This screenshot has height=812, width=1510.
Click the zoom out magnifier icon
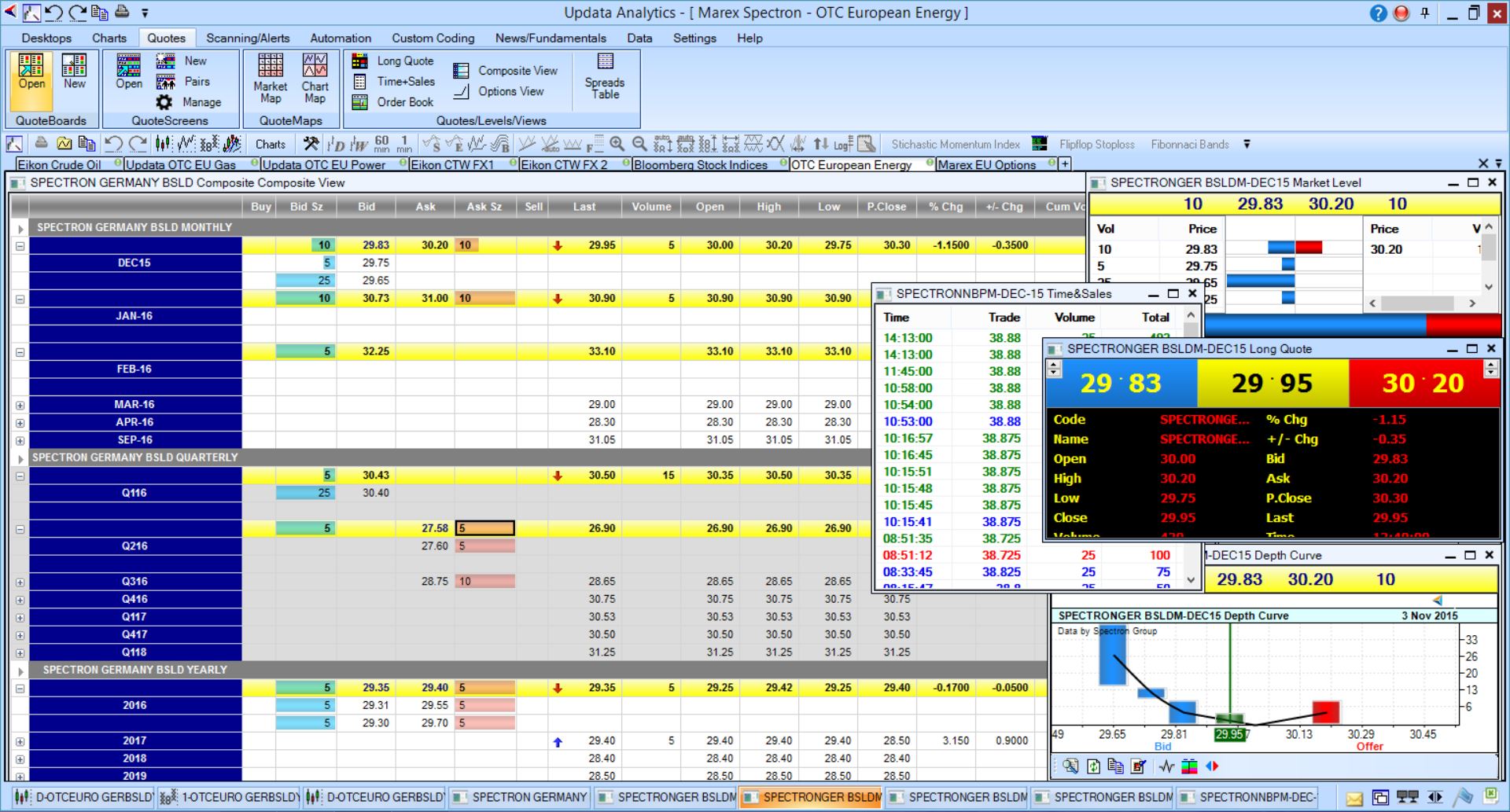(x=639, y=144)
